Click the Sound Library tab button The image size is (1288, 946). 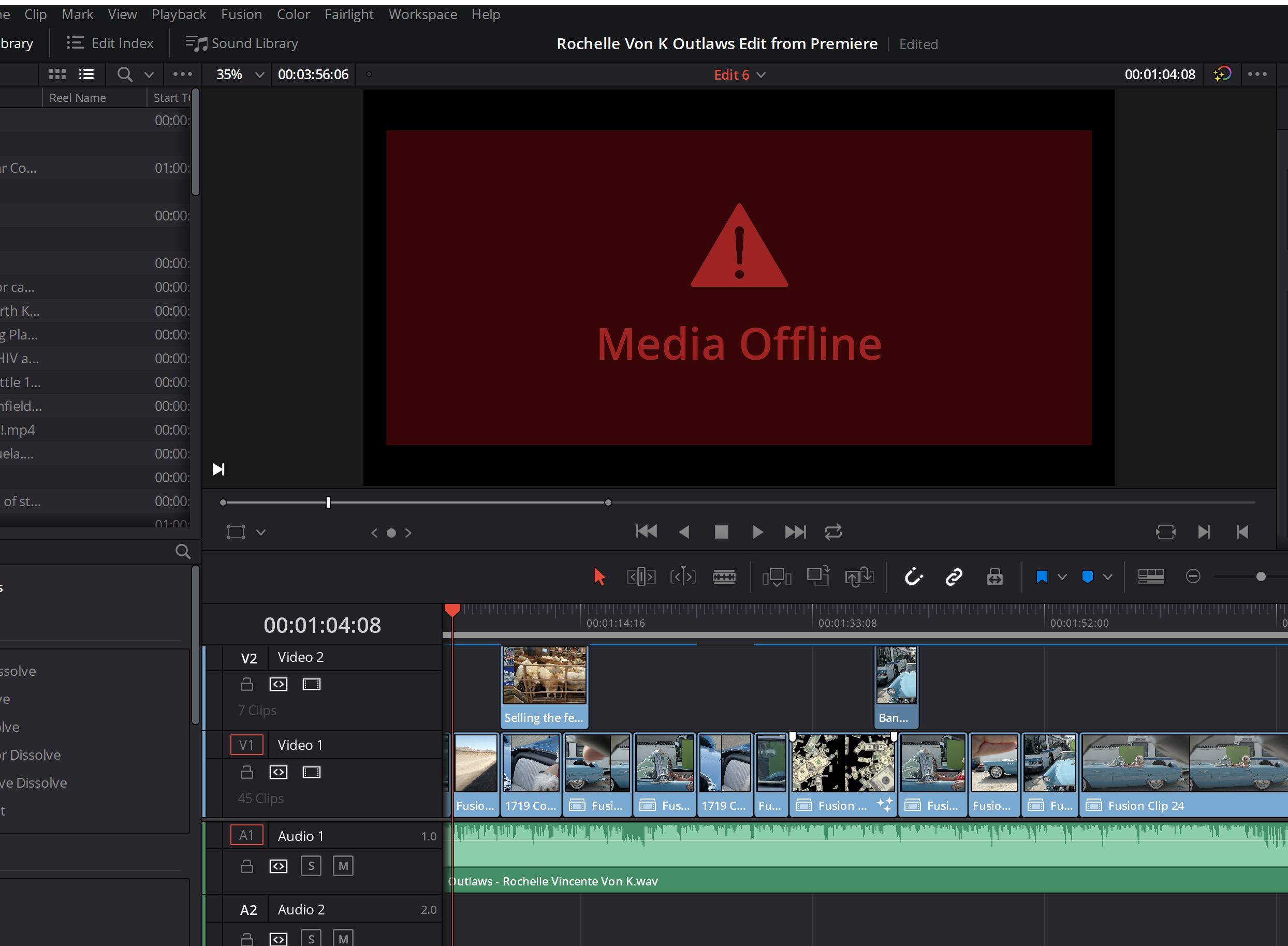coord(244,42)
